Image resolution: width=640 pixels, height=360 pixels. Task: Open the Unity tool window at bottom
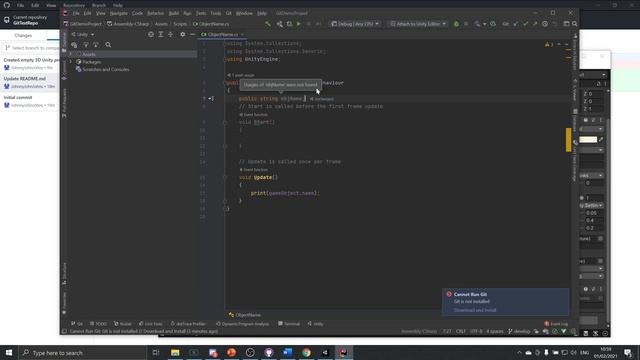coord(315,324)
